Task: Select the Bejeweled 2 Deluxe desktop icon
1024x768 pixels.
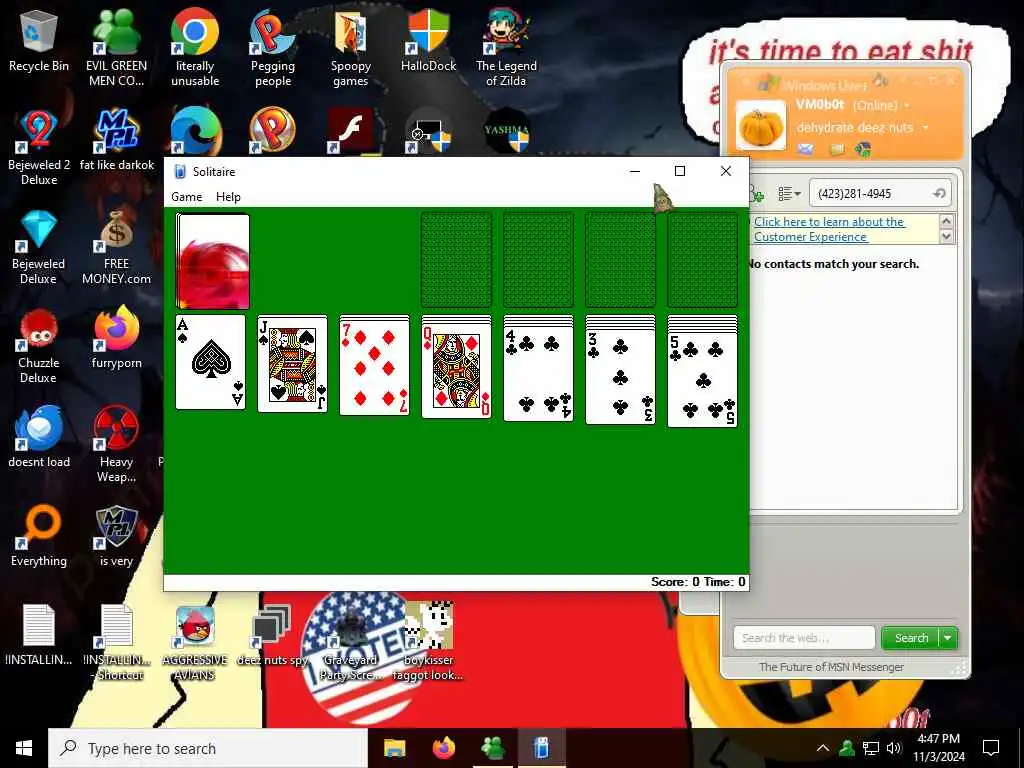Action: (39, 148)
